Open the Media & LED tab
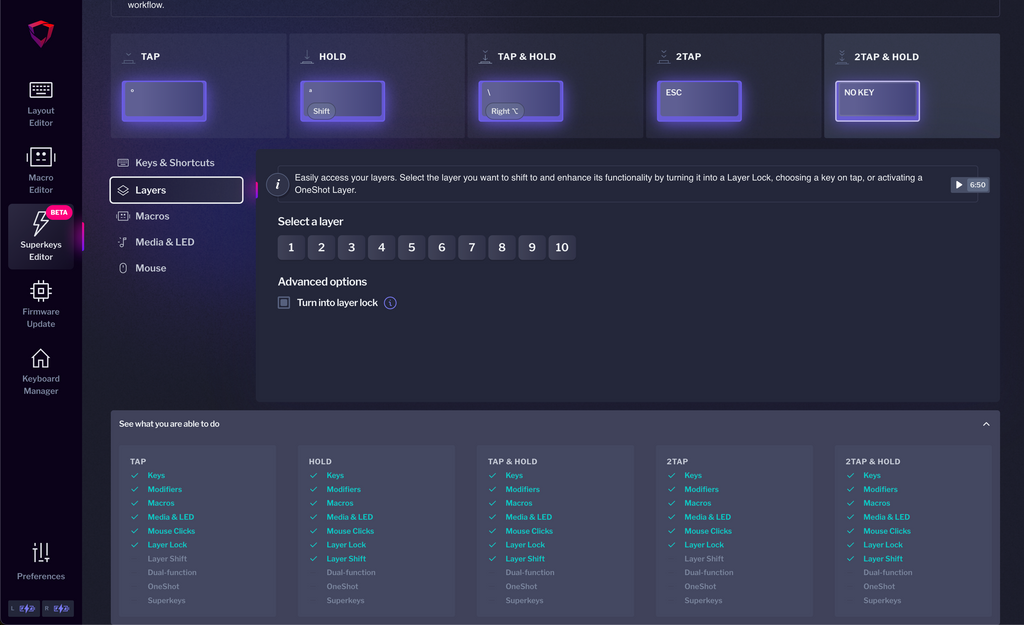1024x625 pixels. (164, 242)
